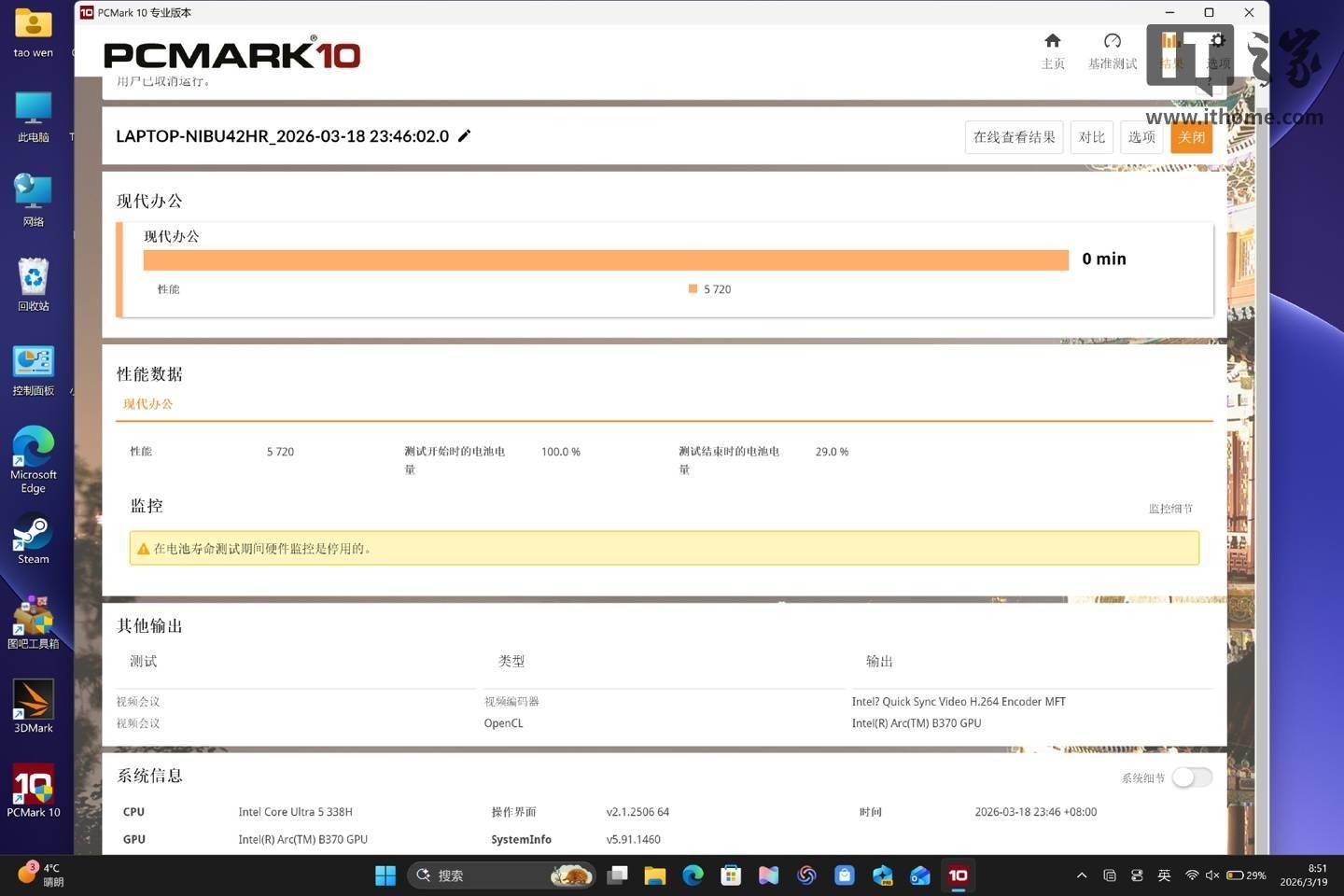
Task: Open the Options (选项) button beside Compare
Action: (1141, 137)
